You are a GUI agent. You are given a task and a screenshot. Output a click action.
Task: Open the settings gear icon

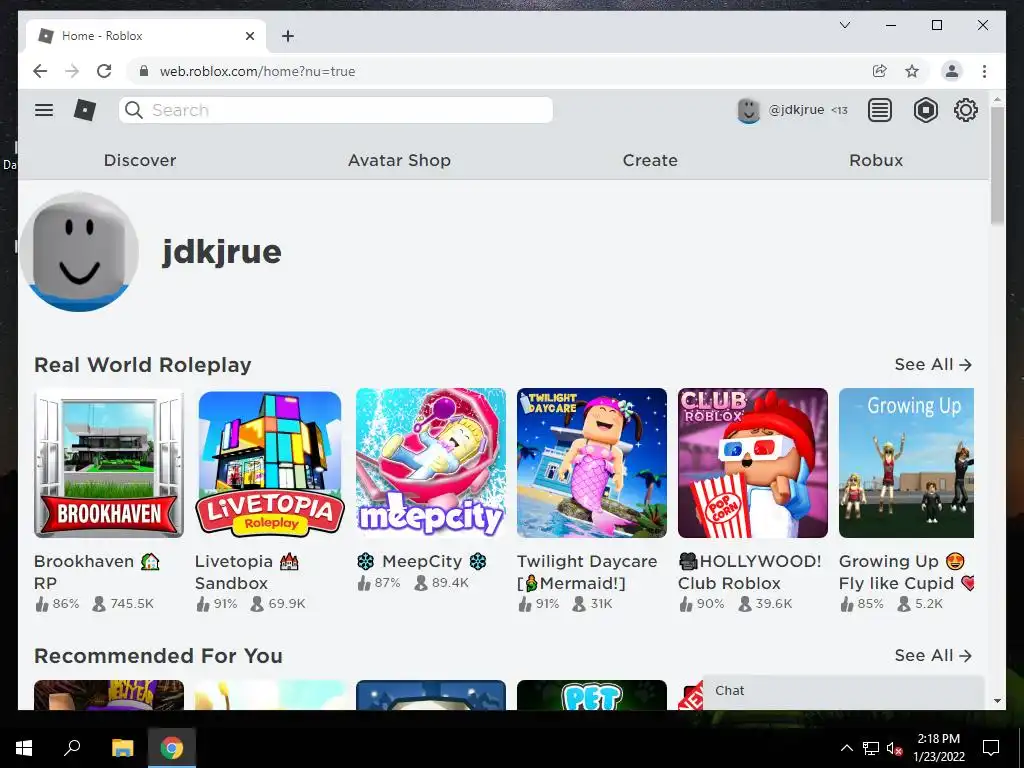[966, 110]
